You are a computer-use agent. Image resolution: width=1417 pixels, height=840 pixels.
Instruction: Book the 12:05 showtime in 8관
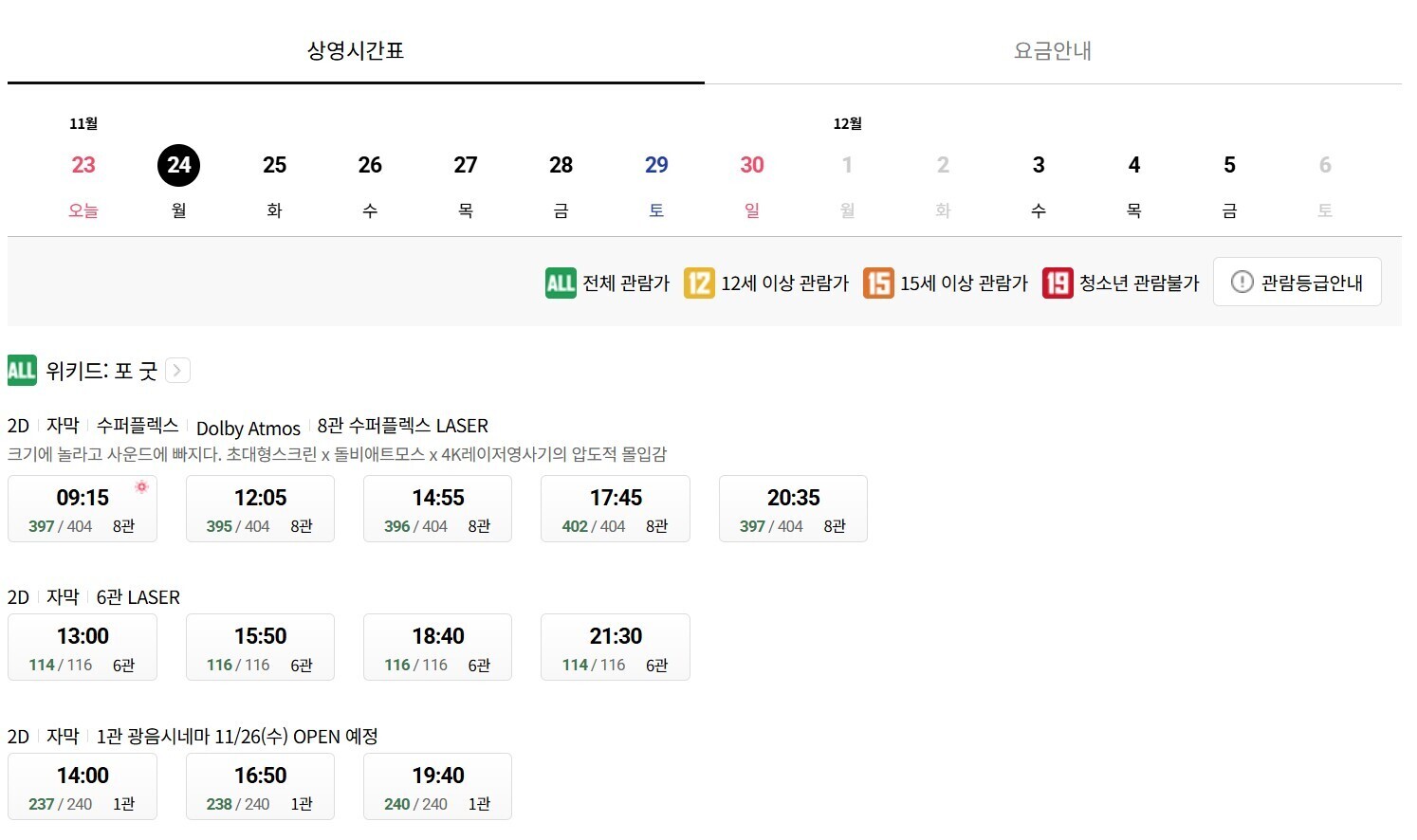pos(260,509)
